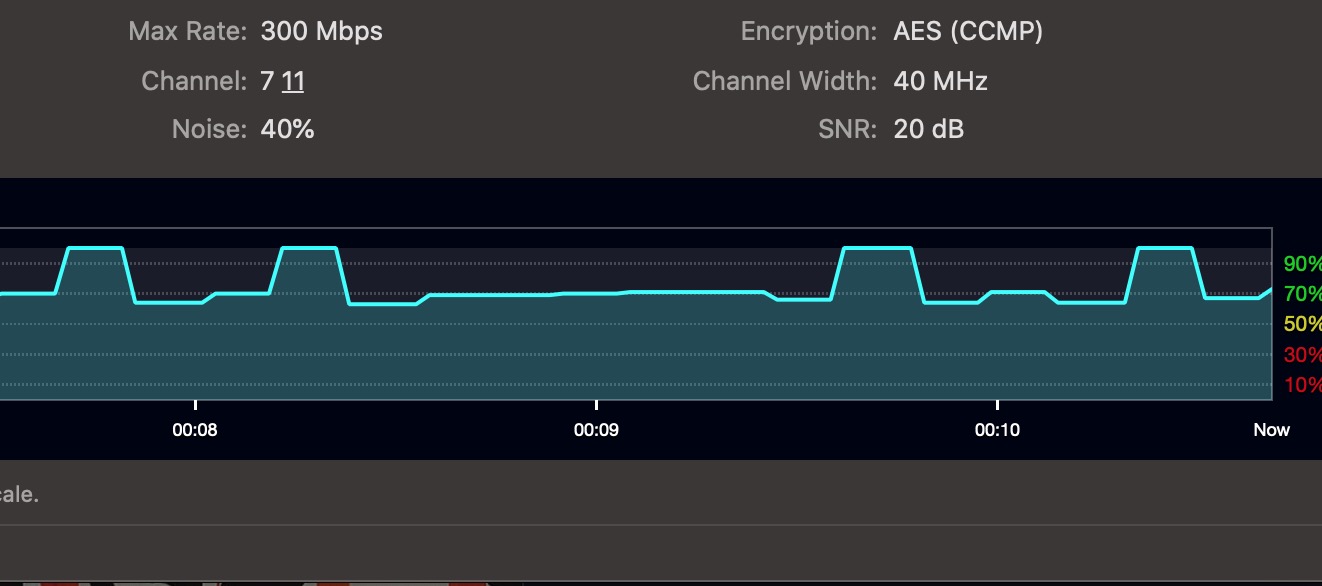Click the underlined channel 11 value
This screenshot has height=586, width=1322.
point(293,81)
